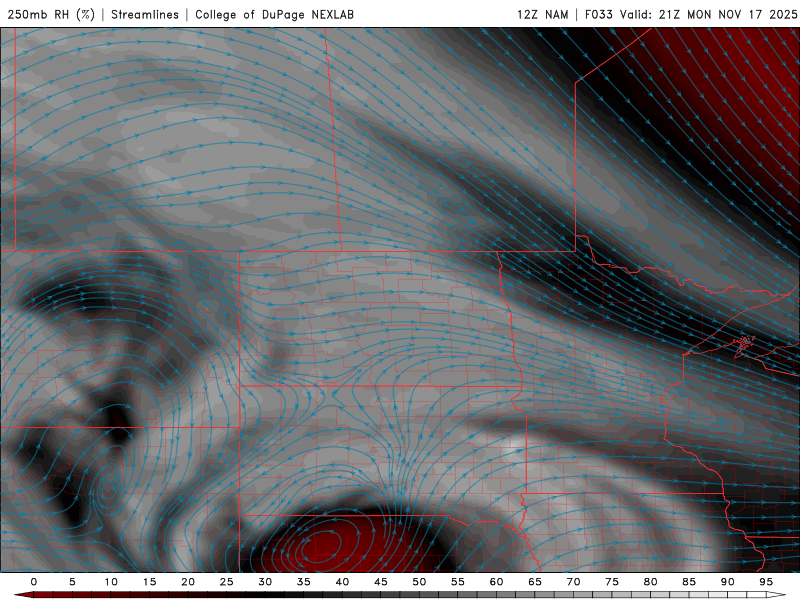Click the "60" colorbar scale label

(496, 582)
